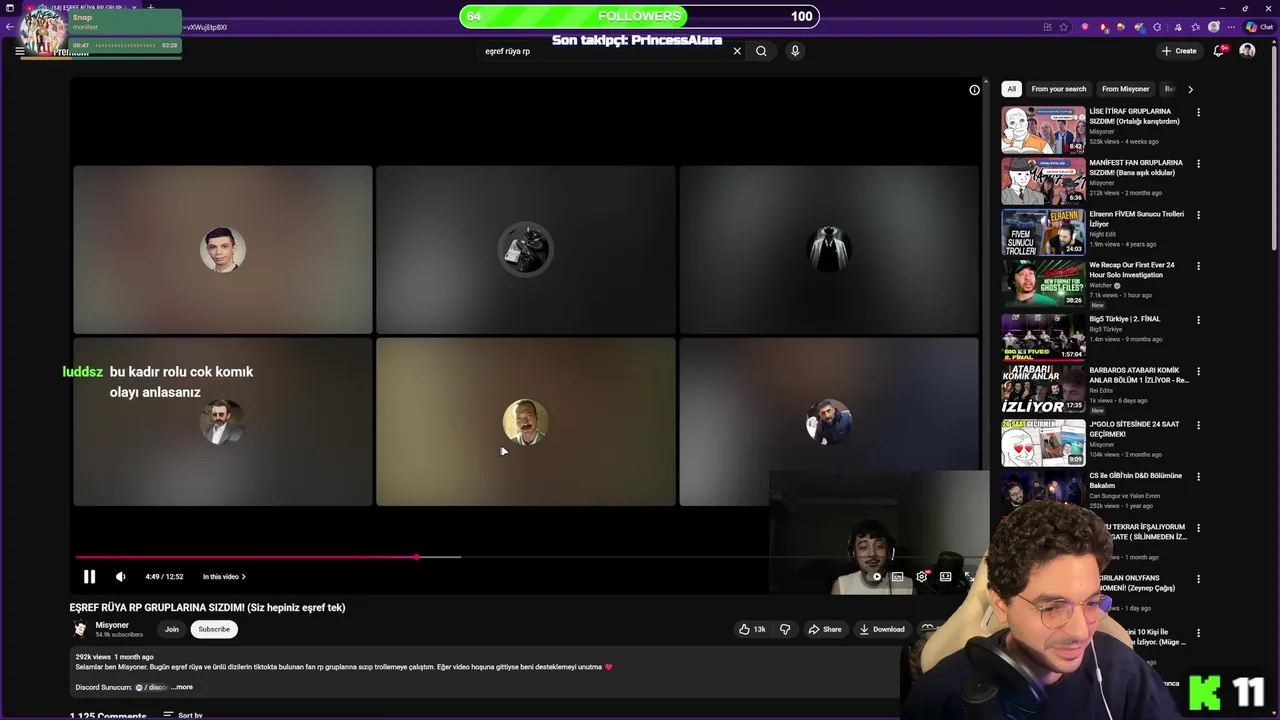The image size is (1280, 720).
Task: Open options for the 'We Recap Our First Ever' video
Action: [x=1198, y=266]
